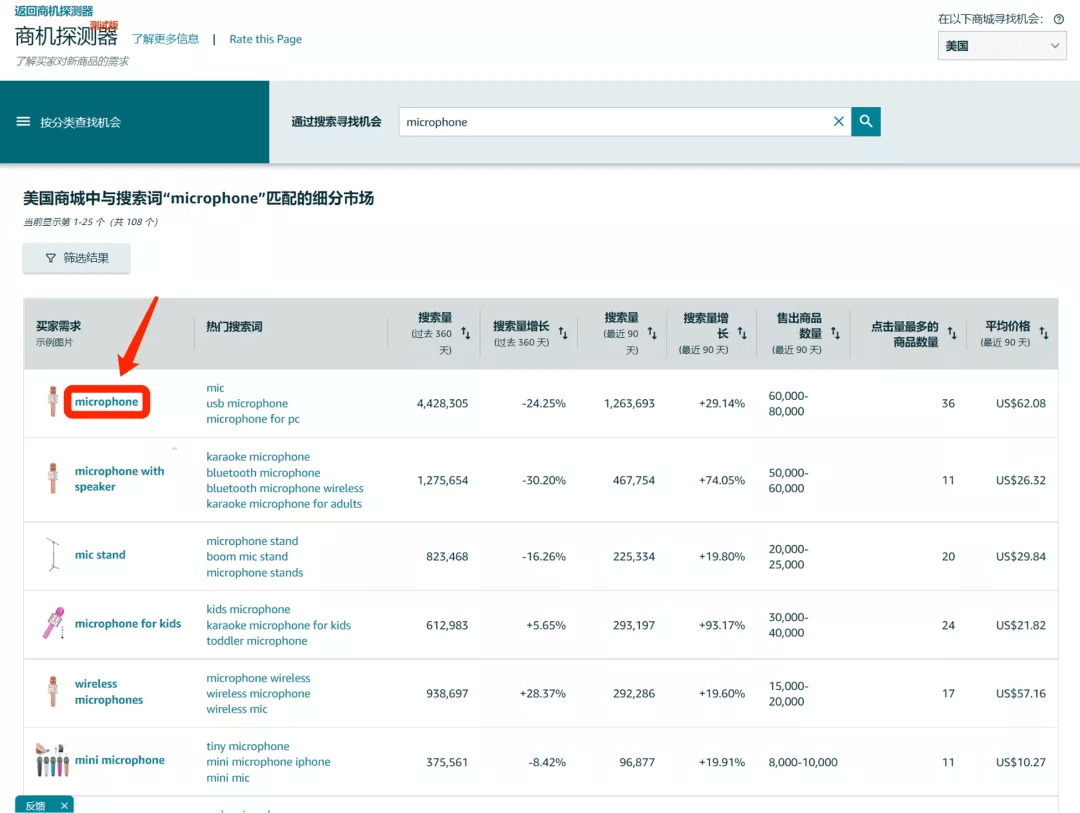Open the marketplace dropdown showing 美国
Screen dimensions: 1080x813
[1001, 46]
